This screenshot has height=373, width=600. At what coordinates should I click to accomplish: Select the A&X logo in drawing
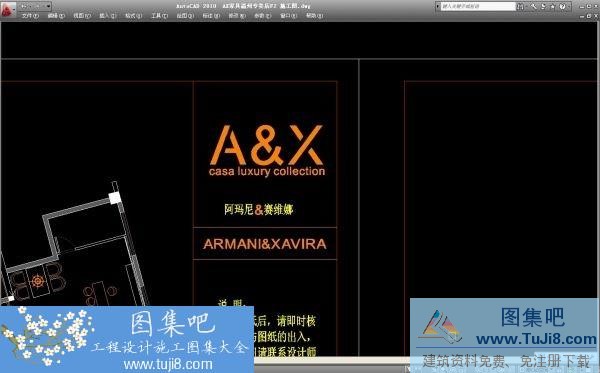tap(266, 145)
